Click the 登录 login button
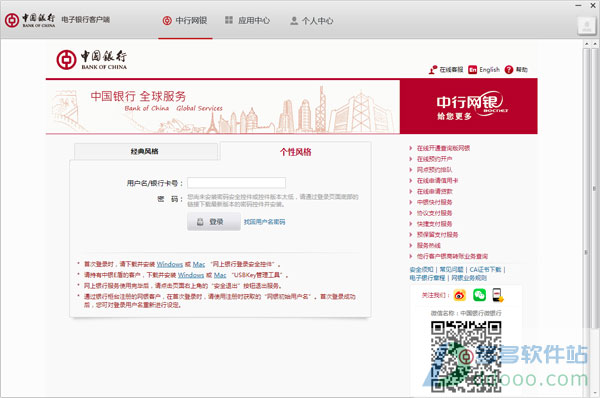600x398 pixels. [x=214, y=222]
